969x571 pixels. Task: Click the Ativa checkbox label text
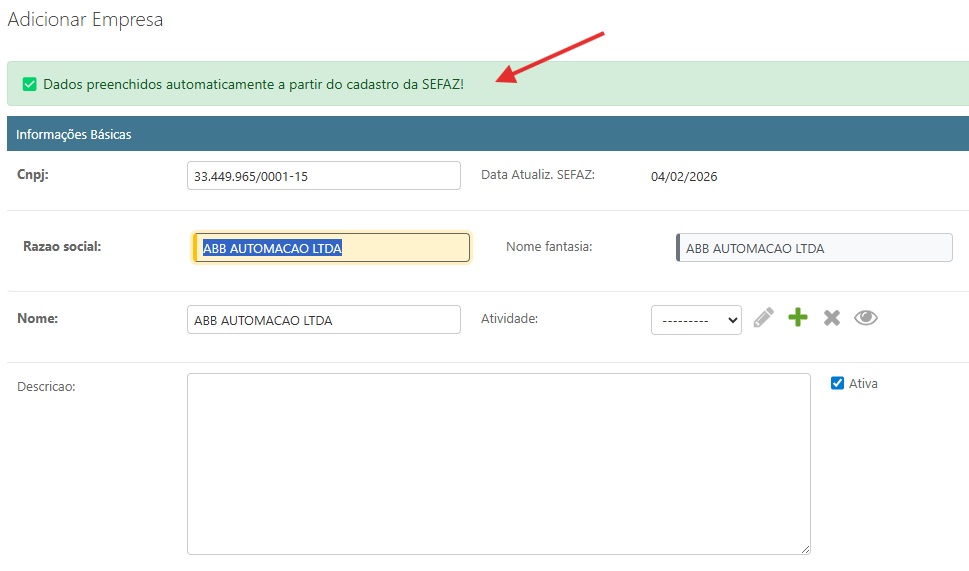(x=863, y=383)
